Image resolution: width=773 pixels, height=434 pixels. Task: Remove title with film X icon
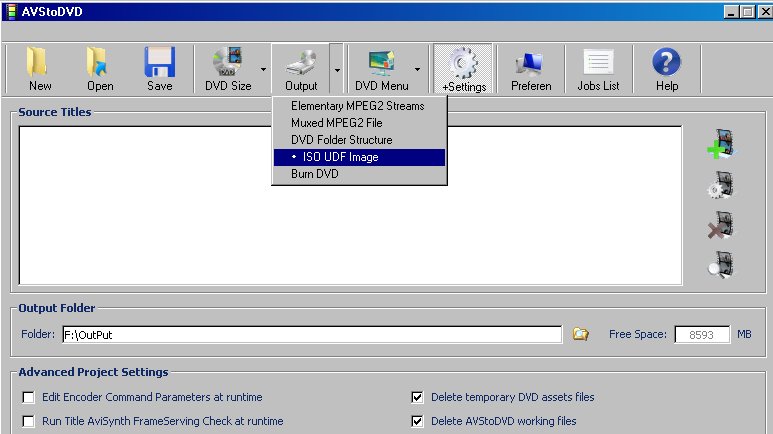click(721, 225)
